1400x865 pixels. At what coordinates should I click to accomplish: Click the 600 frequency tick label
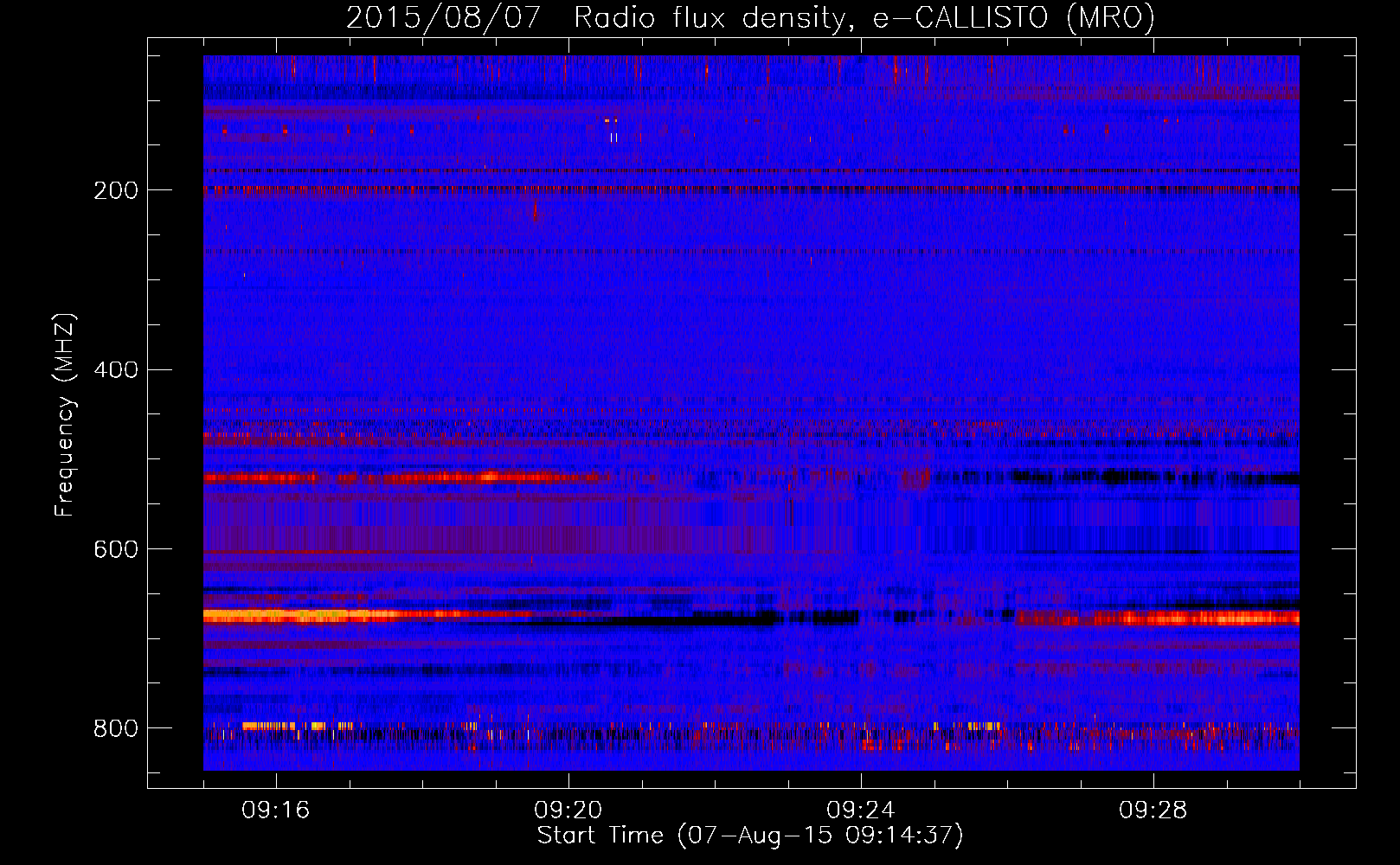pos(116,550)
